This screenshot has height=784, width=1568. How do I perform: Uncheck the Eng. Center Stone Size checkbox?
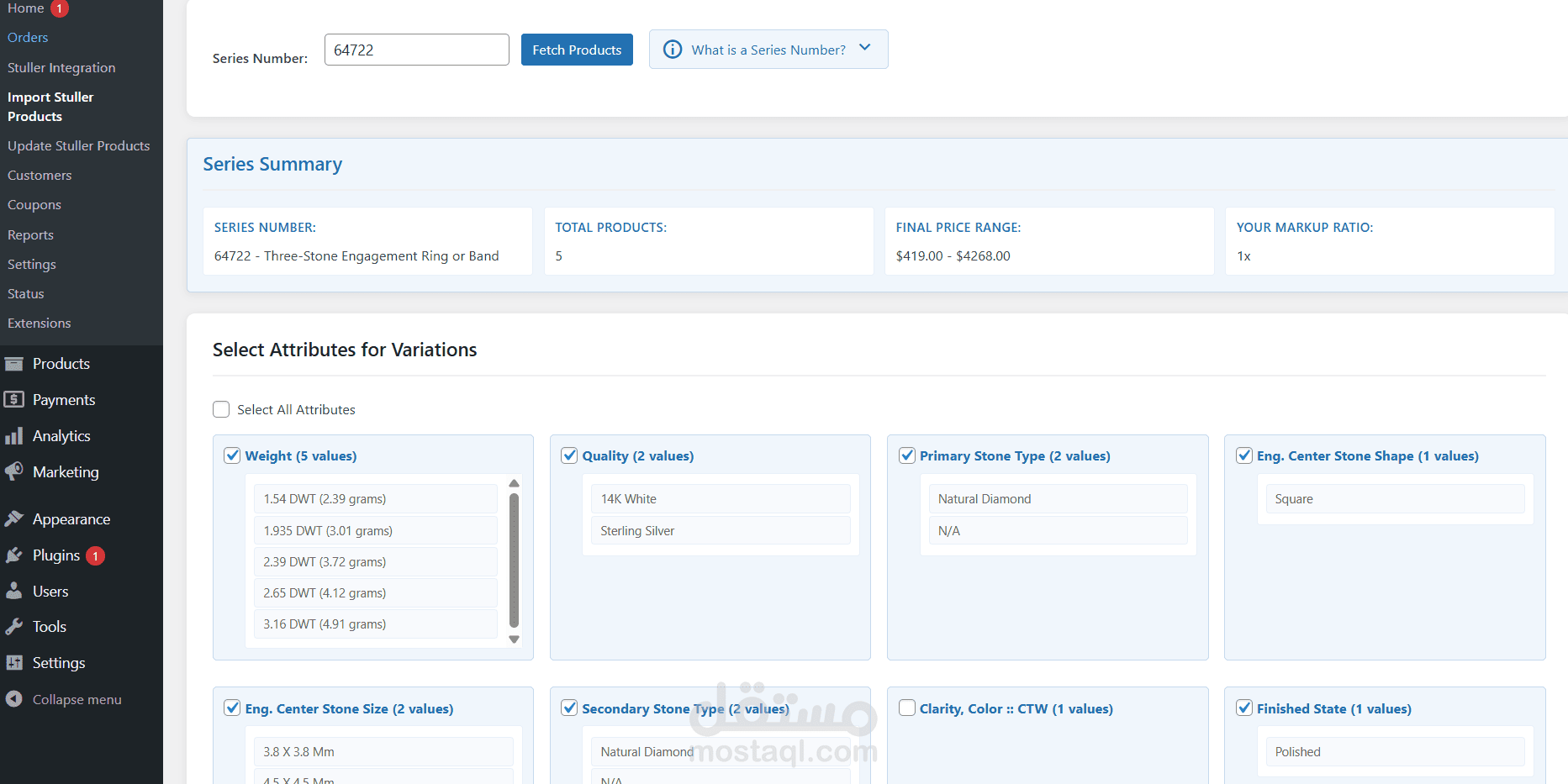(x=233, y=708)
